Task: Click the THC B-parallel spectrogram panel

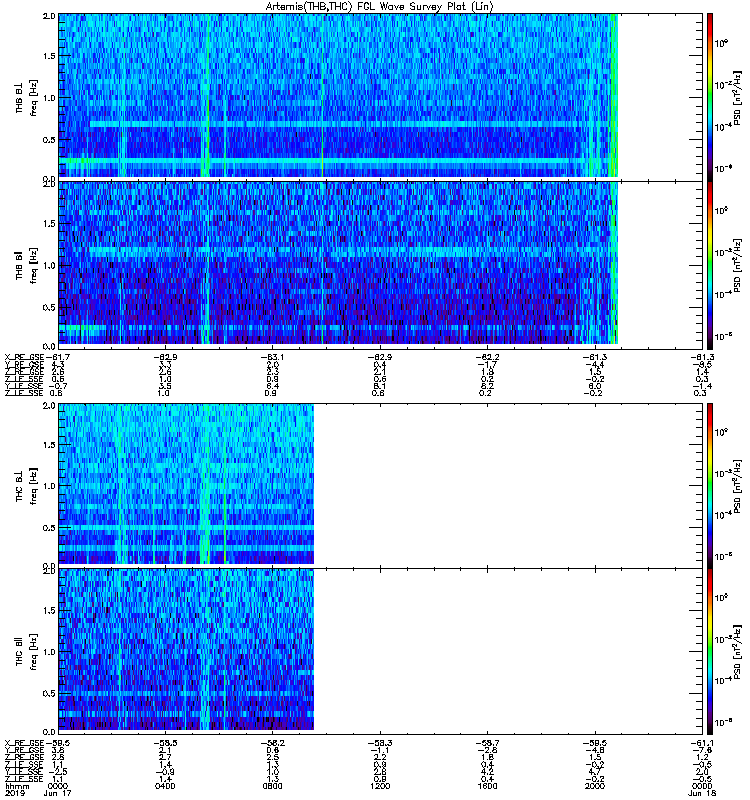Action: click(x=380, y=650)
